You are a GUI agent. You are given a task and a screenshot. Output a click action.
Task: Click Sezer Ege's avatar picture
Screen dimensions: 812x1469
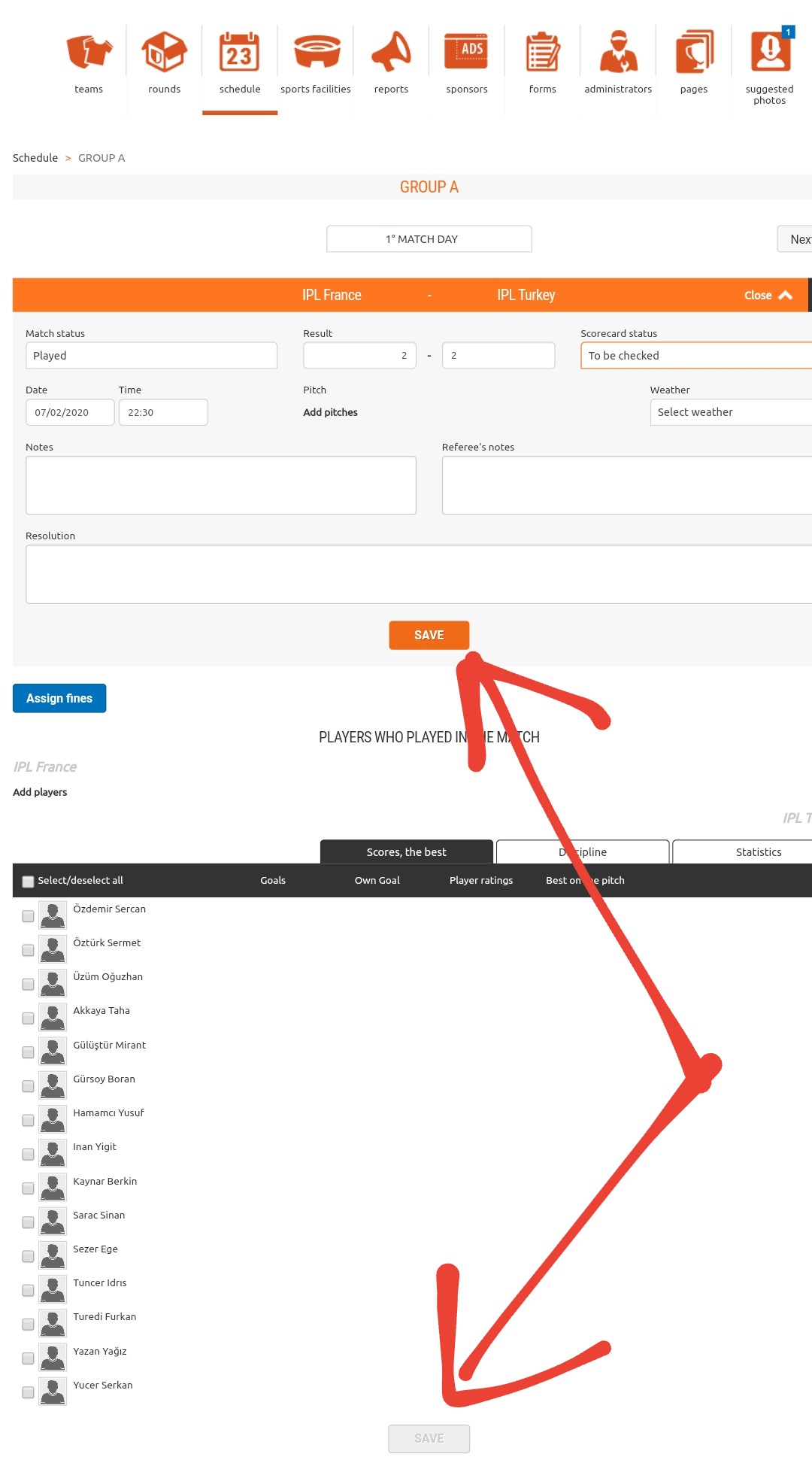pyautogui.click(x=53, y=1256)
